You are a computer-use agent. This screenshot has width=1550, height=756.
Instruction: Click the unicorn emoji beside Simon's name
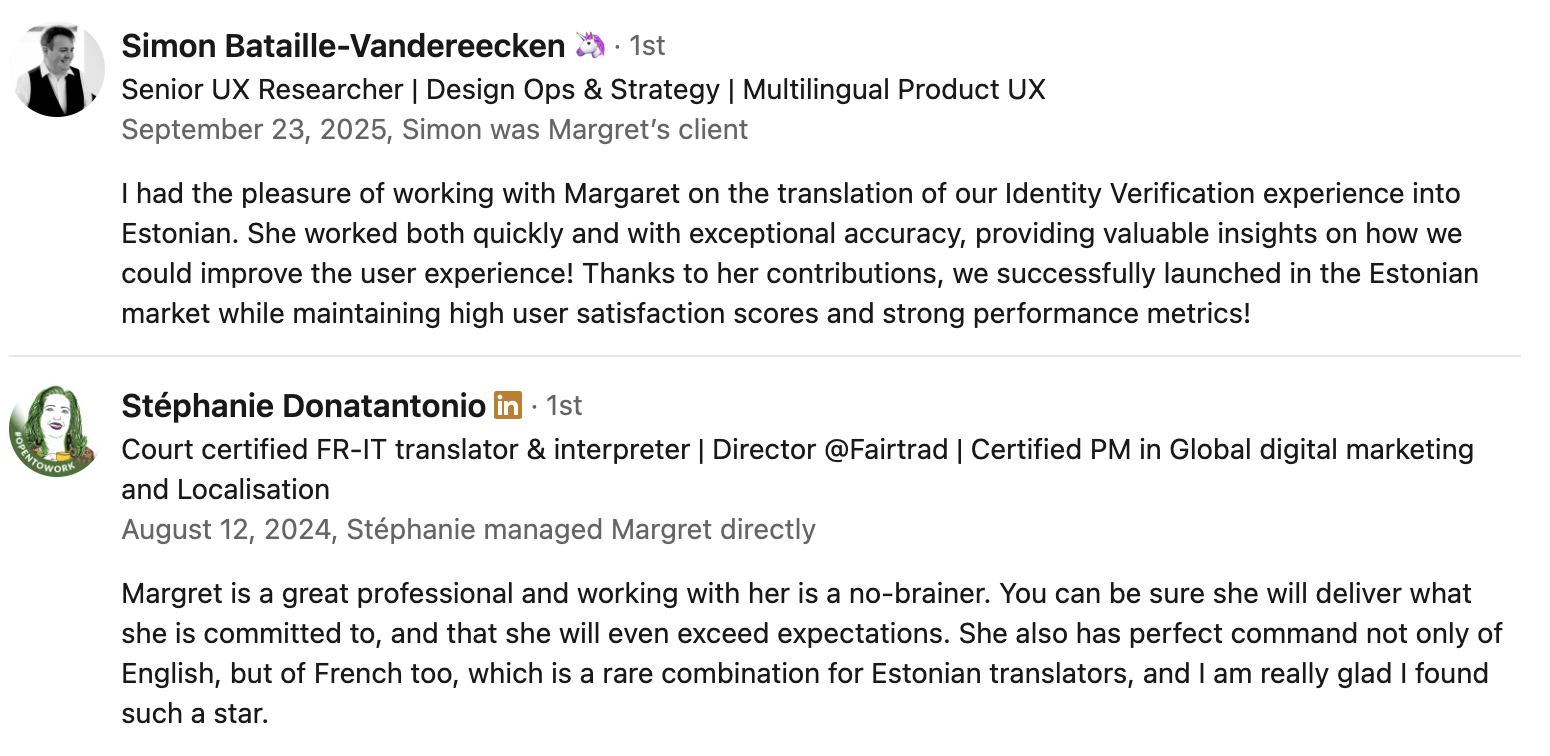click(590, 45)
